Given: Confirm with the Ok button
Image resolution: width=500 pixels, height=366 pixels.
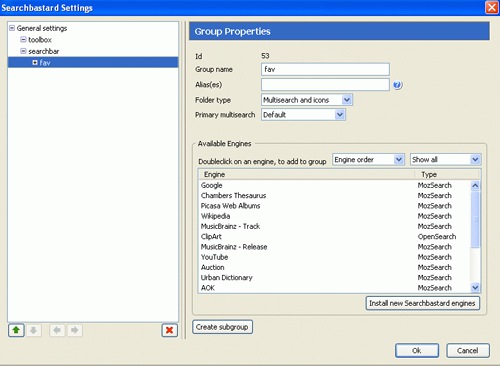Looking at the screenshot, I should (417, 351).
